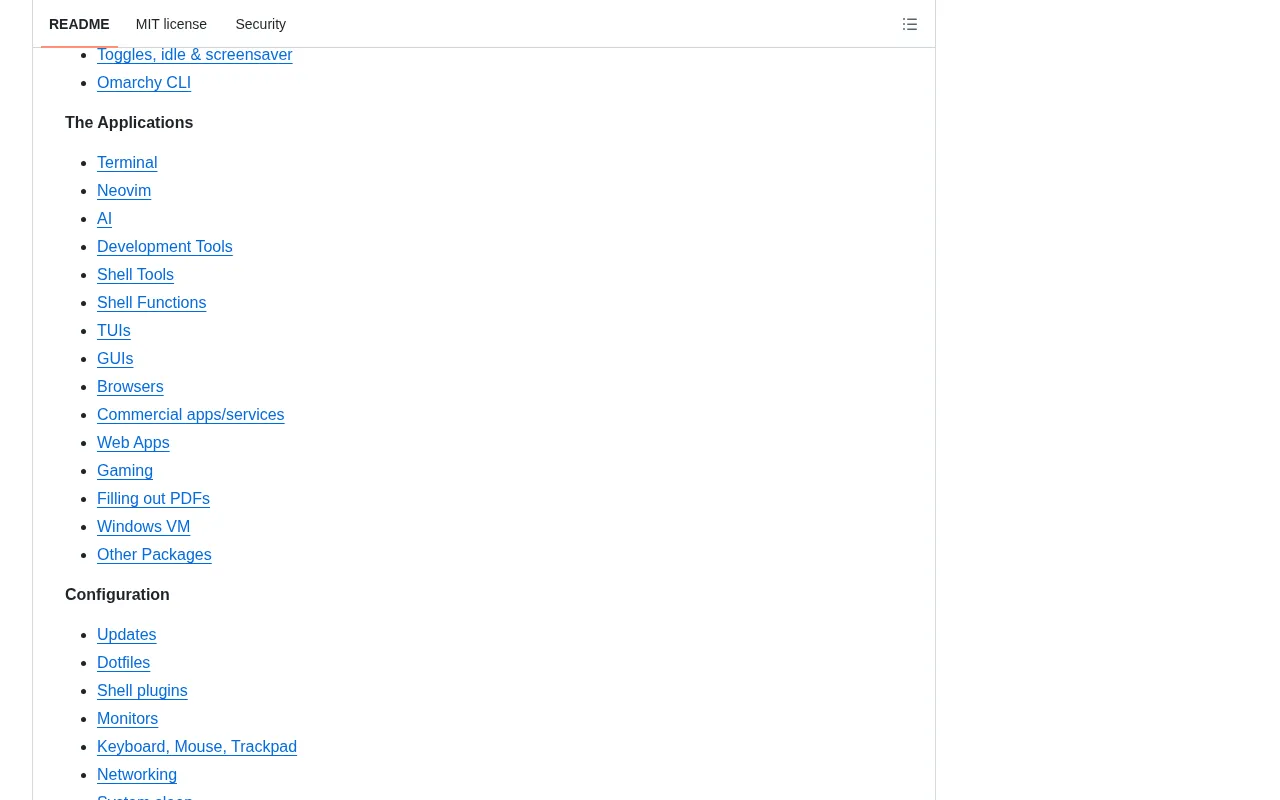The width and height of the screenshot is (1280, 800).
Task: Open the Dotfiles configuration link
Action: pos(123,663)
